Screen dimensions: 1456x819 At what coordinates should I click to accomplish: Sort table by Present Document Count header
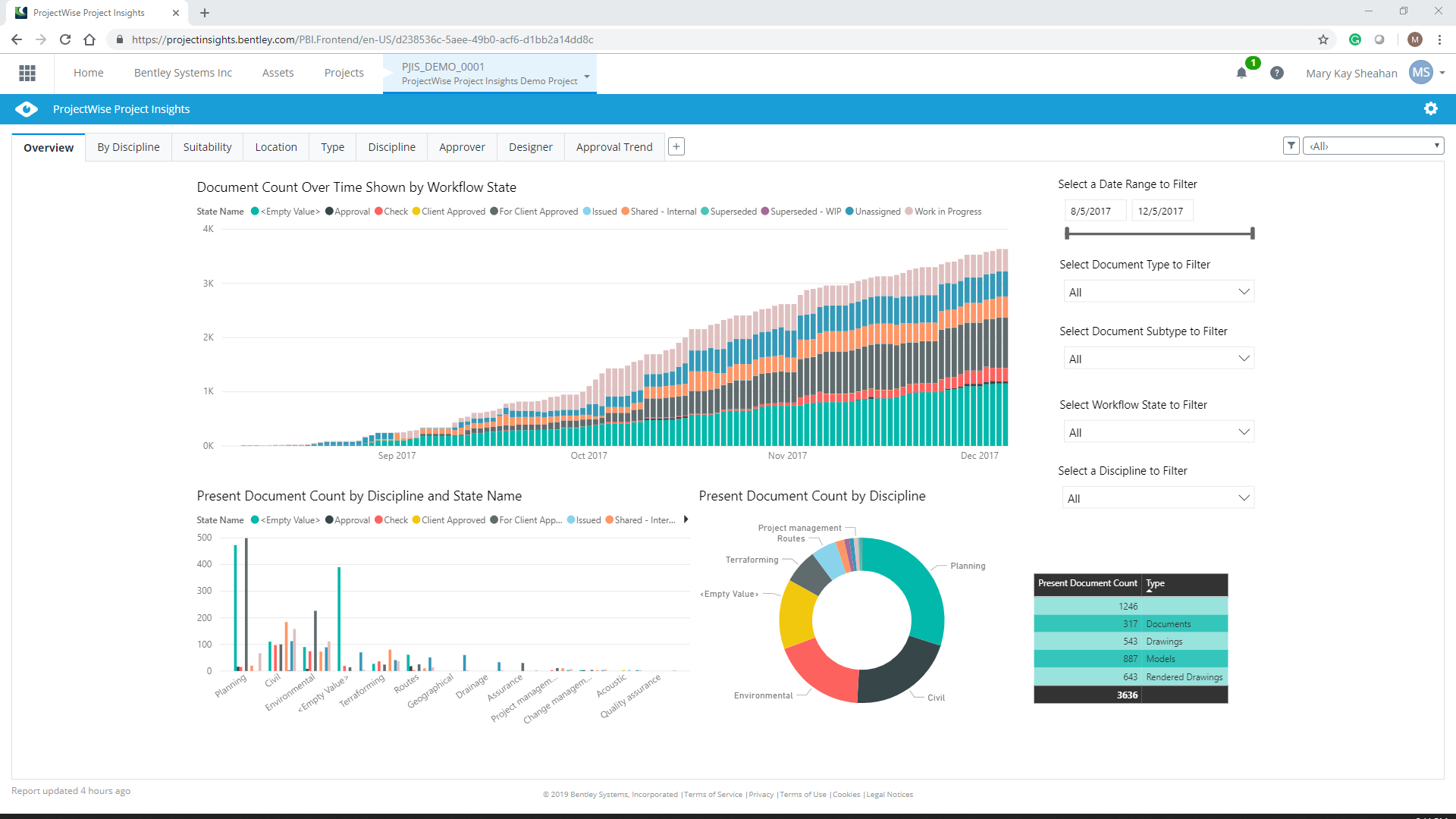pyautogui.click(x=1087, y=584)
